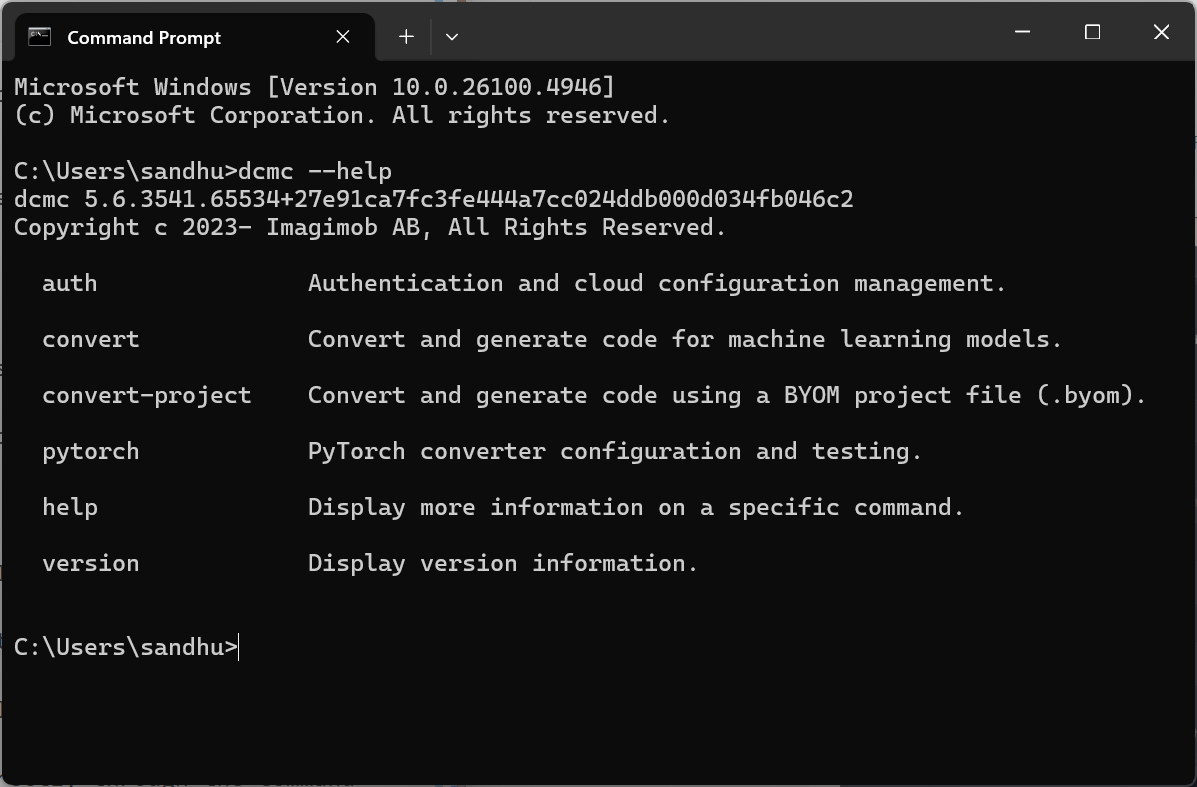Click the typed "dcmc --help" command text
Viewport: 1197px width, 787px height.
[x=315, y=171]
